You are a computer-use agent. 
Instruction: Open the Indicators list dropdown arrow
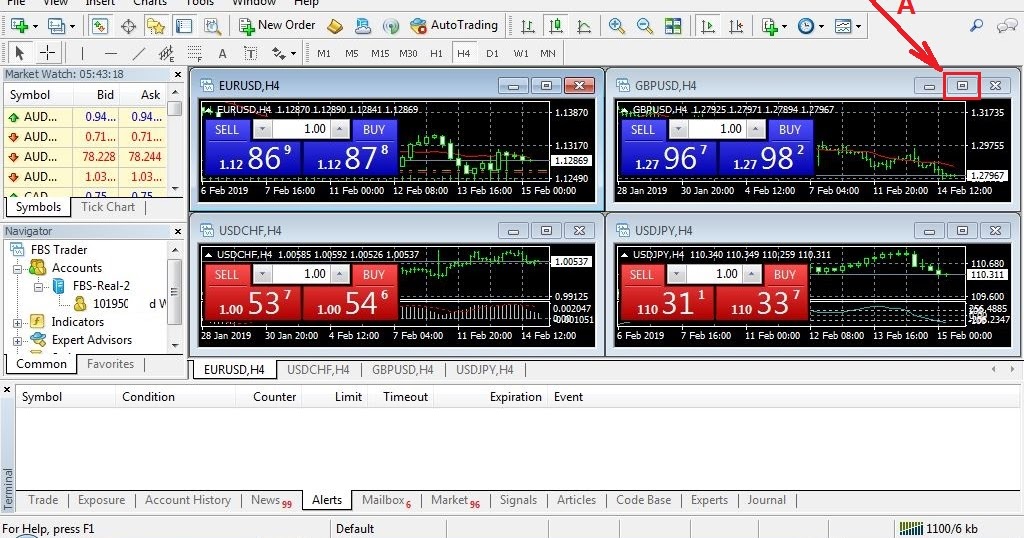coord(784,27)
